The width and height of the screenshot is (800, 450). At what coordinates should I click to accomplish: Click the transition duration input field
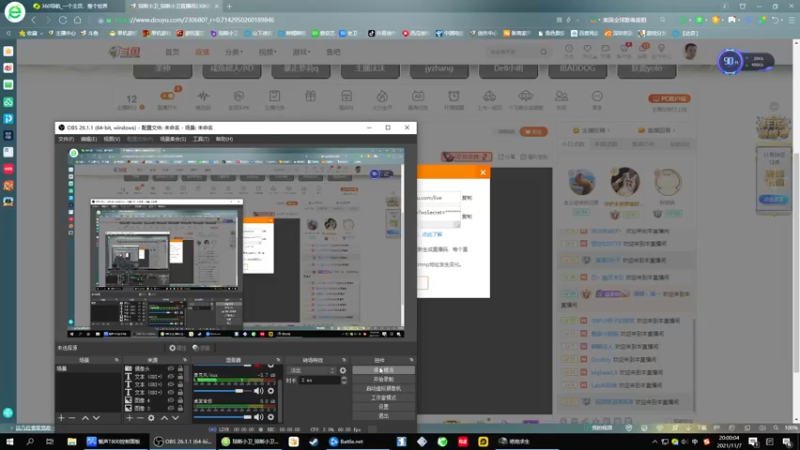[x=320, y=380]
